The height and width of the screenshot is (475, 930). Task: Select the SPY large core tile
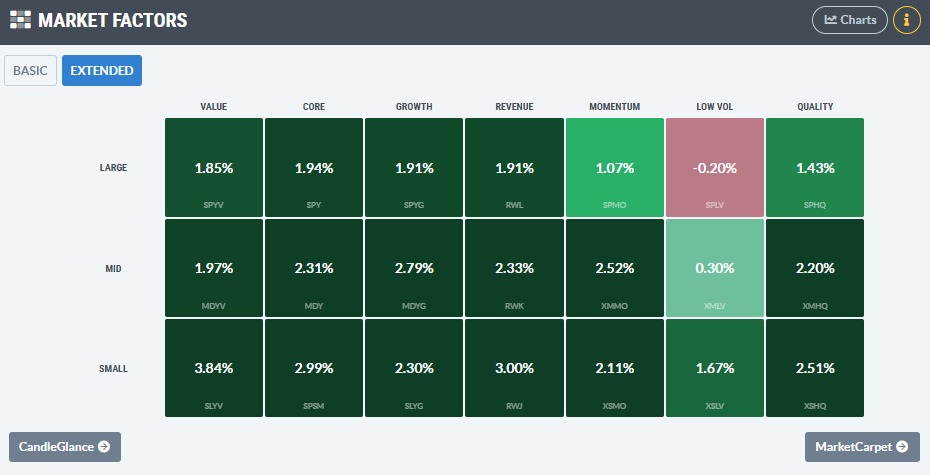[314, 168]
